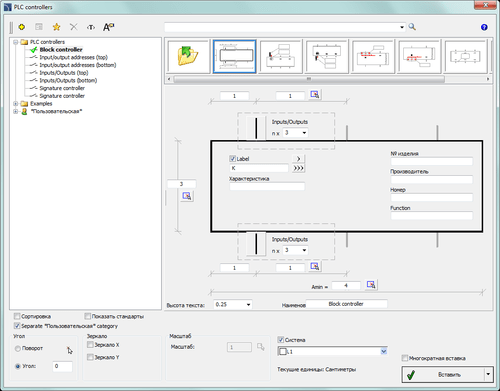The image size is (500, 391).
Task: Collapse the PLC controllers tree folder
Action: pyautogui.click(x=15, y=42)
